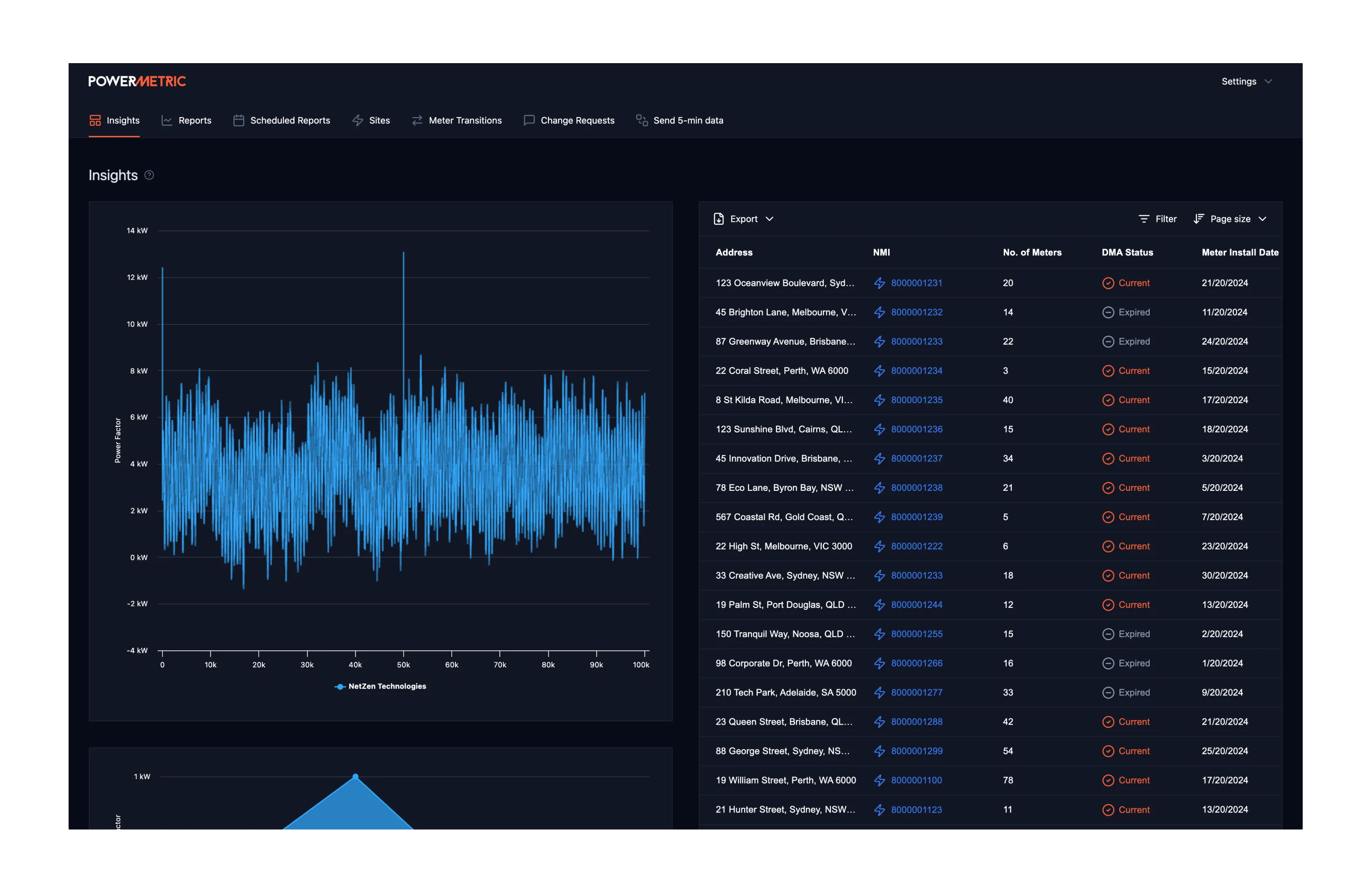Open the Page size dropdown chevron

[1263, 219]
